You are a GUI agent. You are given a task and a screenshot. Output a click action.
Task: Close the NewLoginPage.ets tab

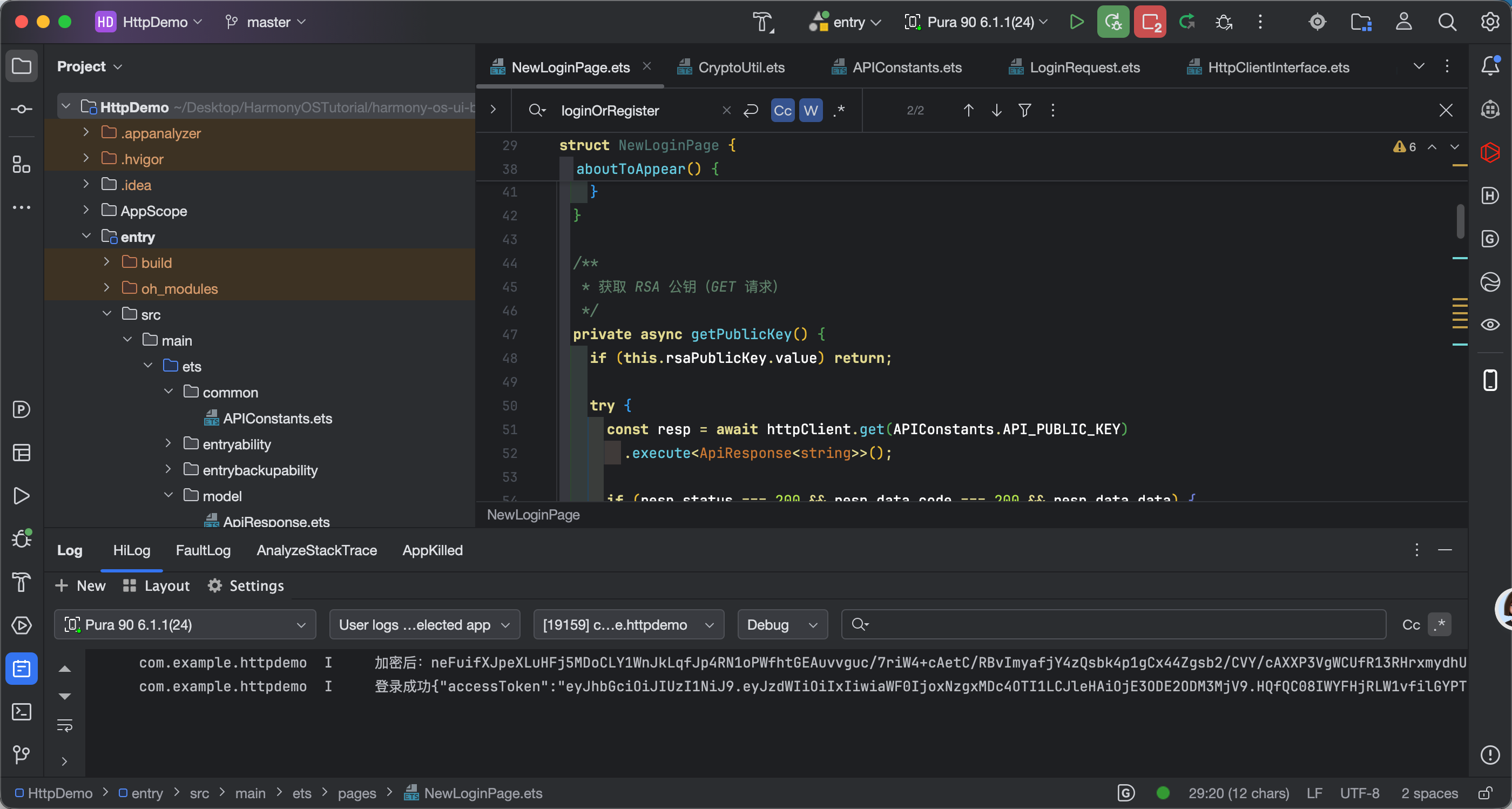(x=647, y=66)
